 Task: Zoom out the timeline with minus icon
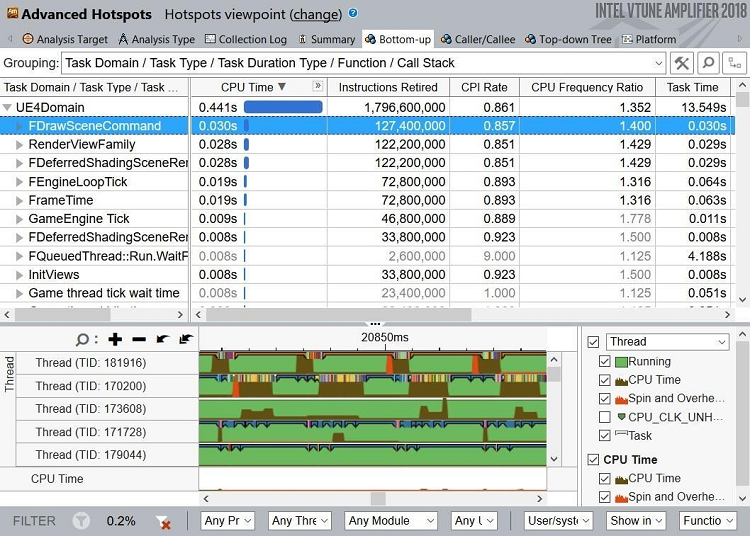(139, 339)
